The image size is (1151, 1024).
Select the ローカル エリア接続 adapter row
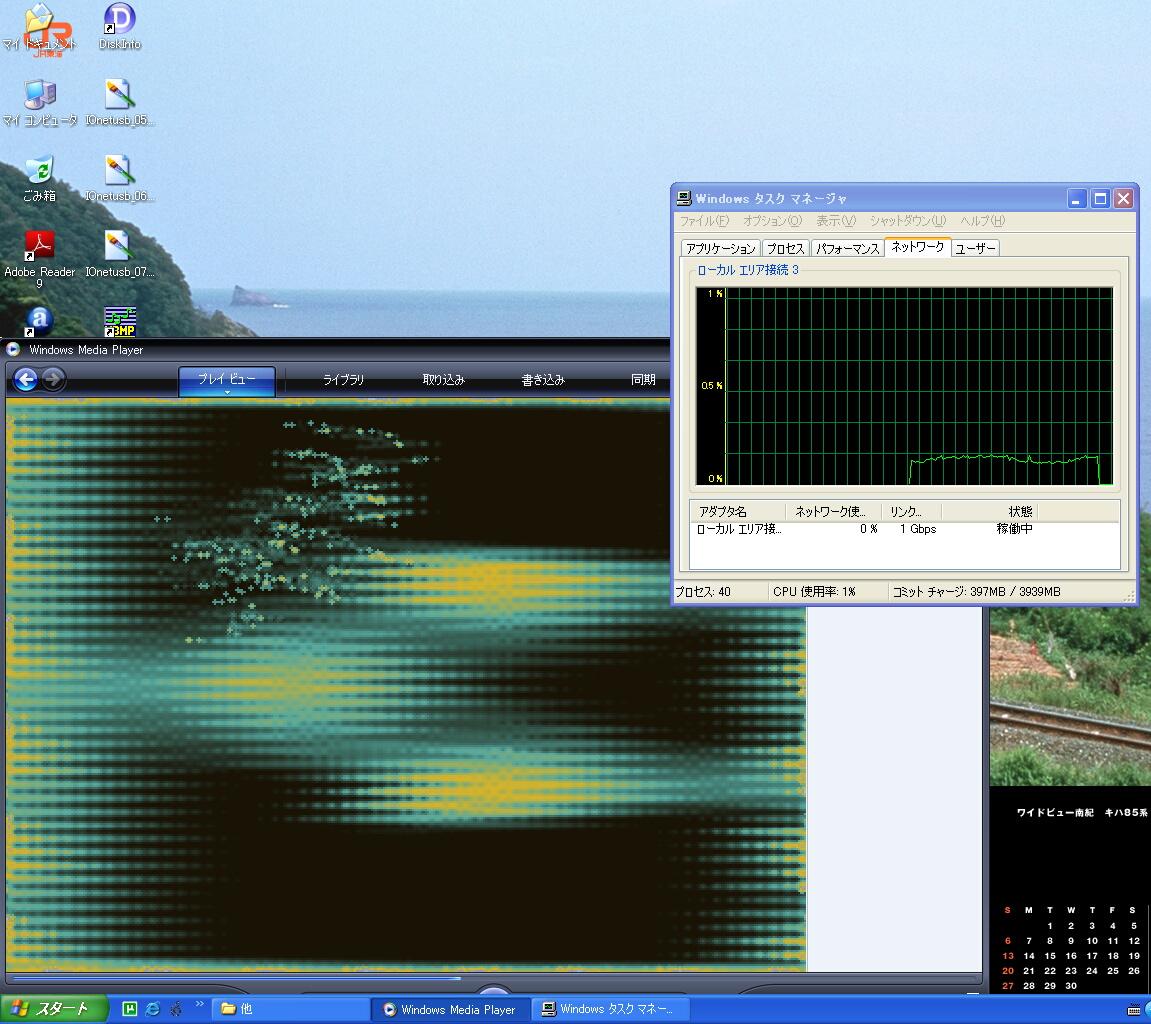740,529
